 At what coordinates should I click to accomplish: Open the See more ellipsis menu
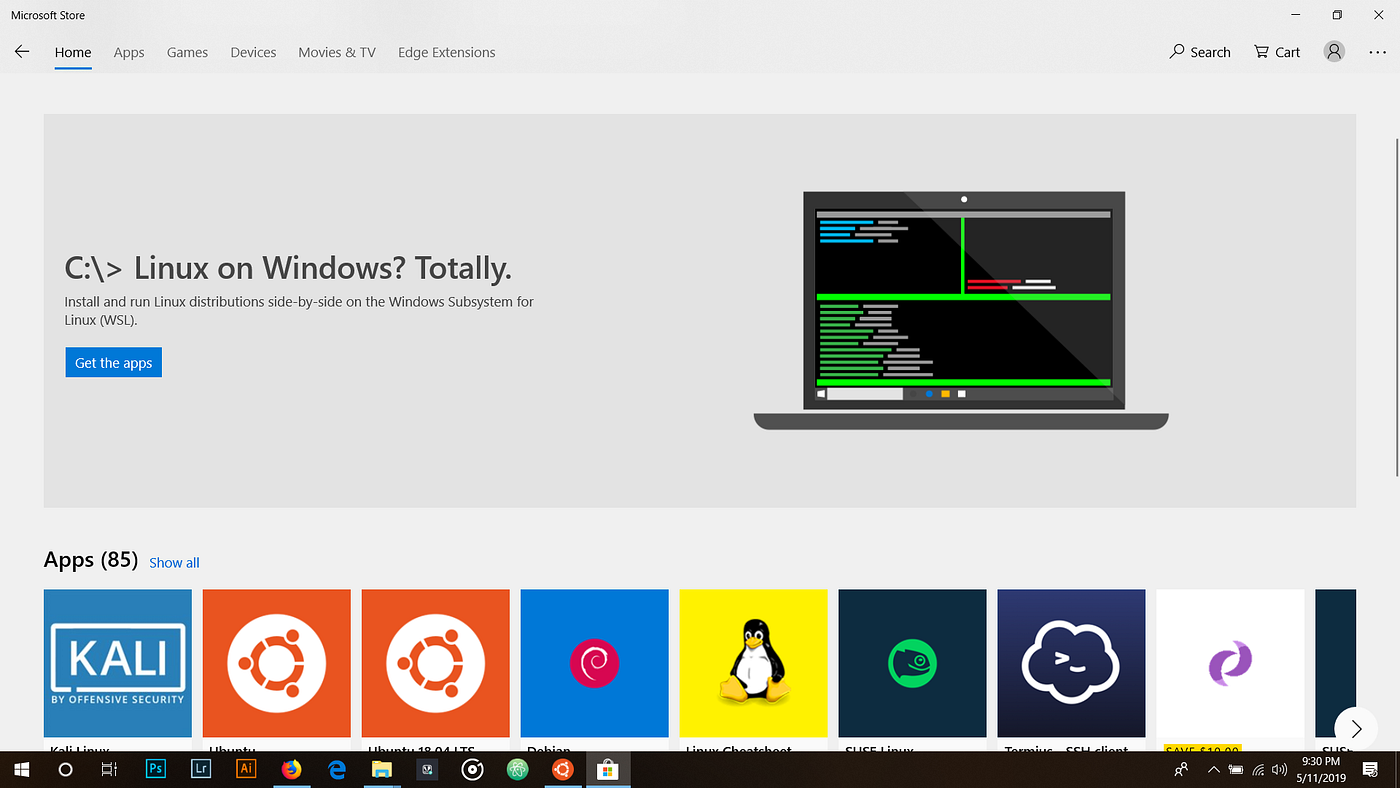pyautogui.click(x=1377, y=52)
